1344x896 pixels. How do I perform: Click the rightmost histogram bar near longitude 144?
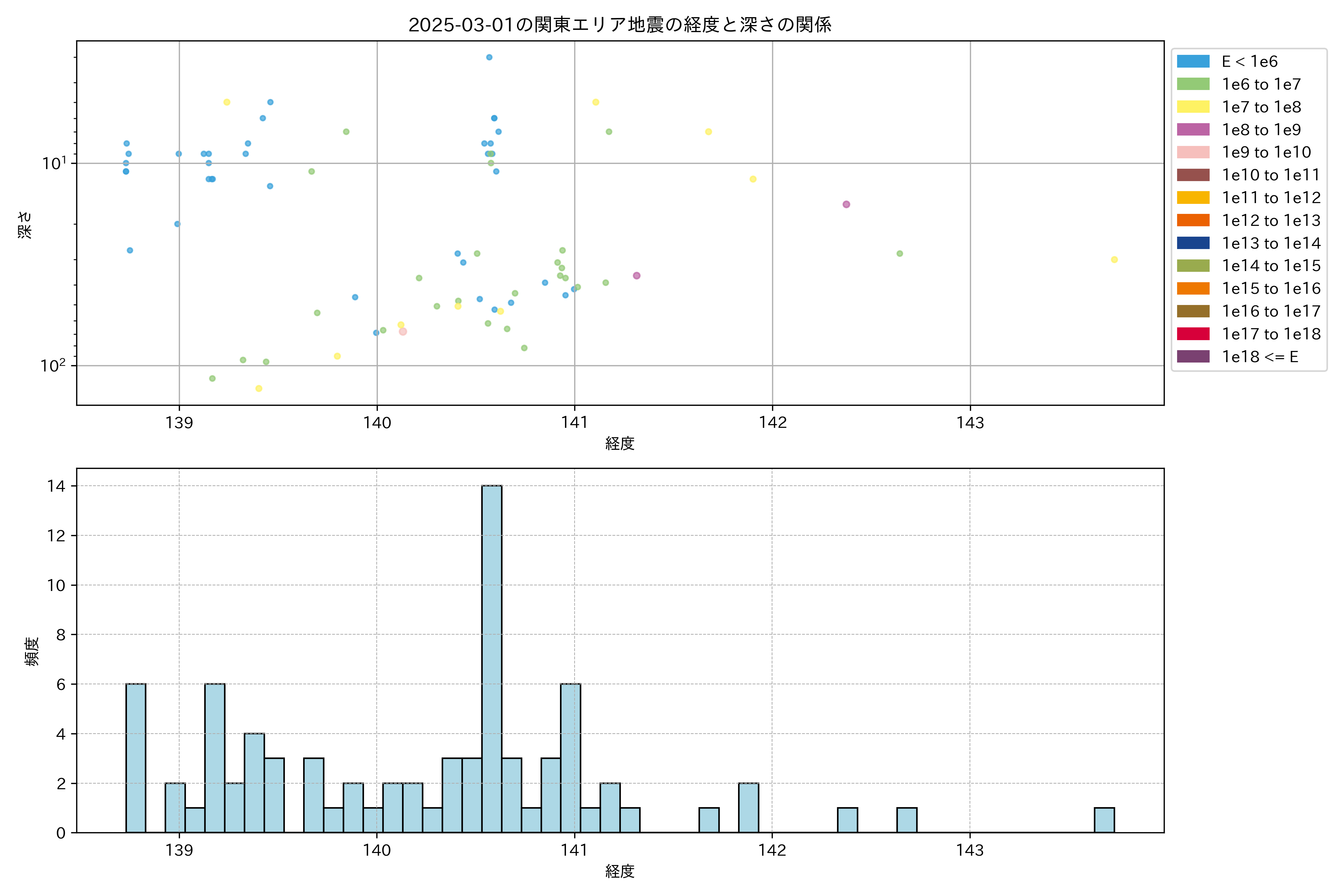[x=1104, y=820]
